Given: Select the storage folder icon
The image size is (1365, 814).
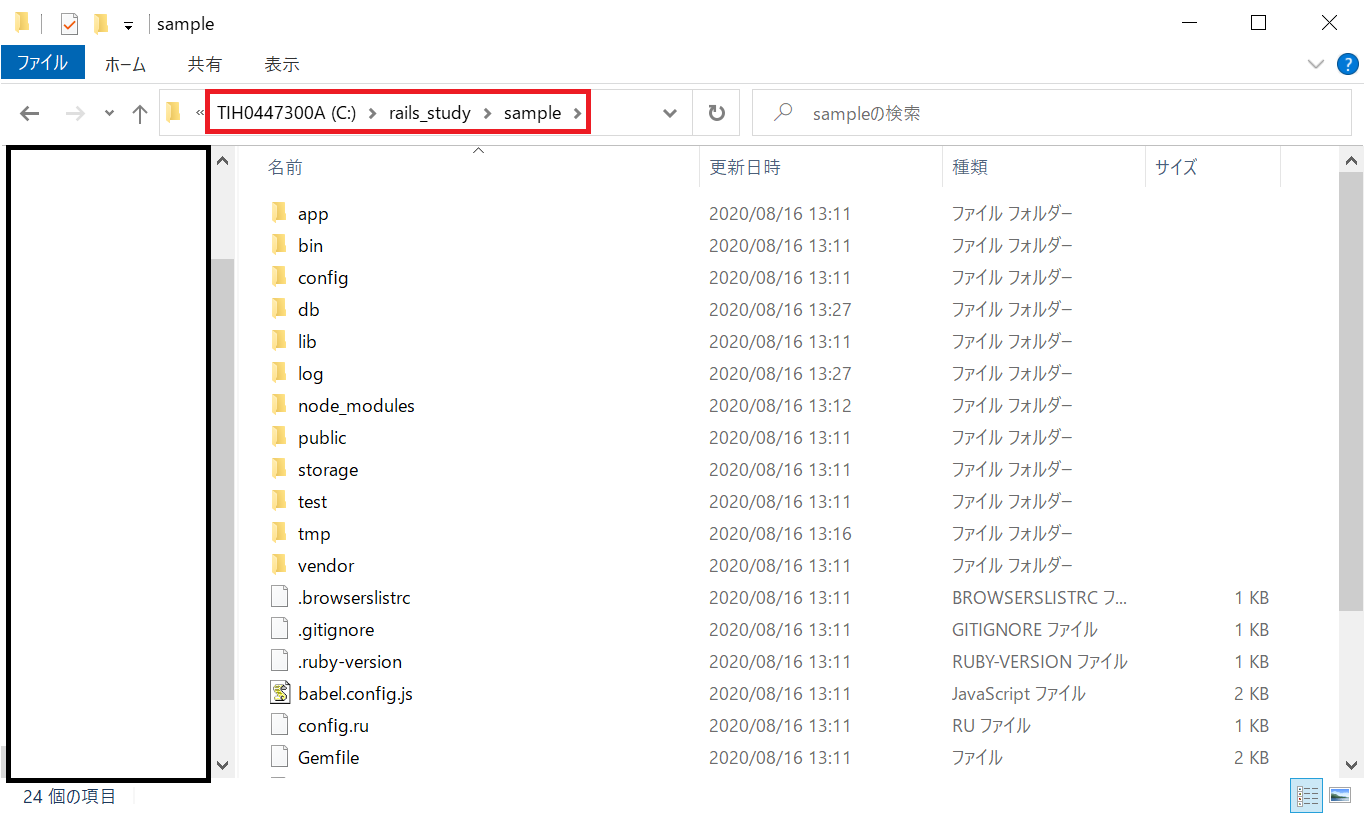Looking at the screenshot, I should [280, 469].
